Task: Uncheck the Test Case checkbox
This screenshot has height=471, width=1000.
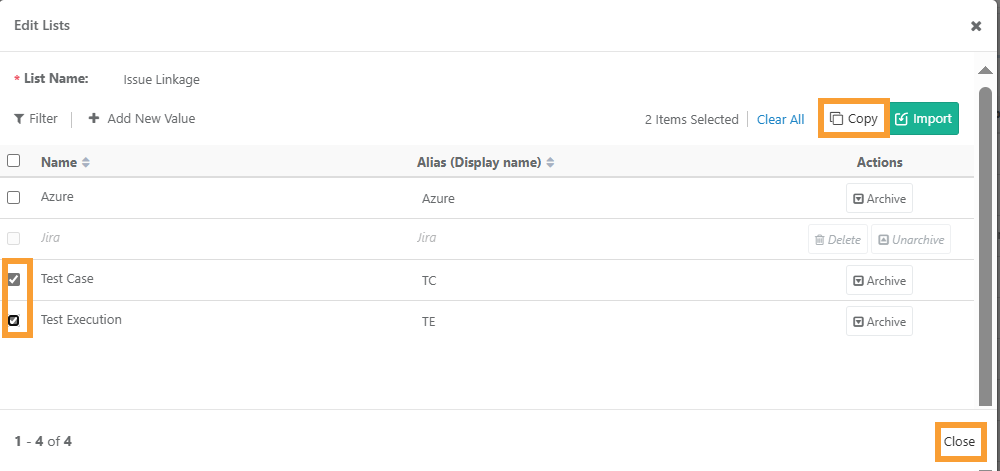Action: [13, 279]
